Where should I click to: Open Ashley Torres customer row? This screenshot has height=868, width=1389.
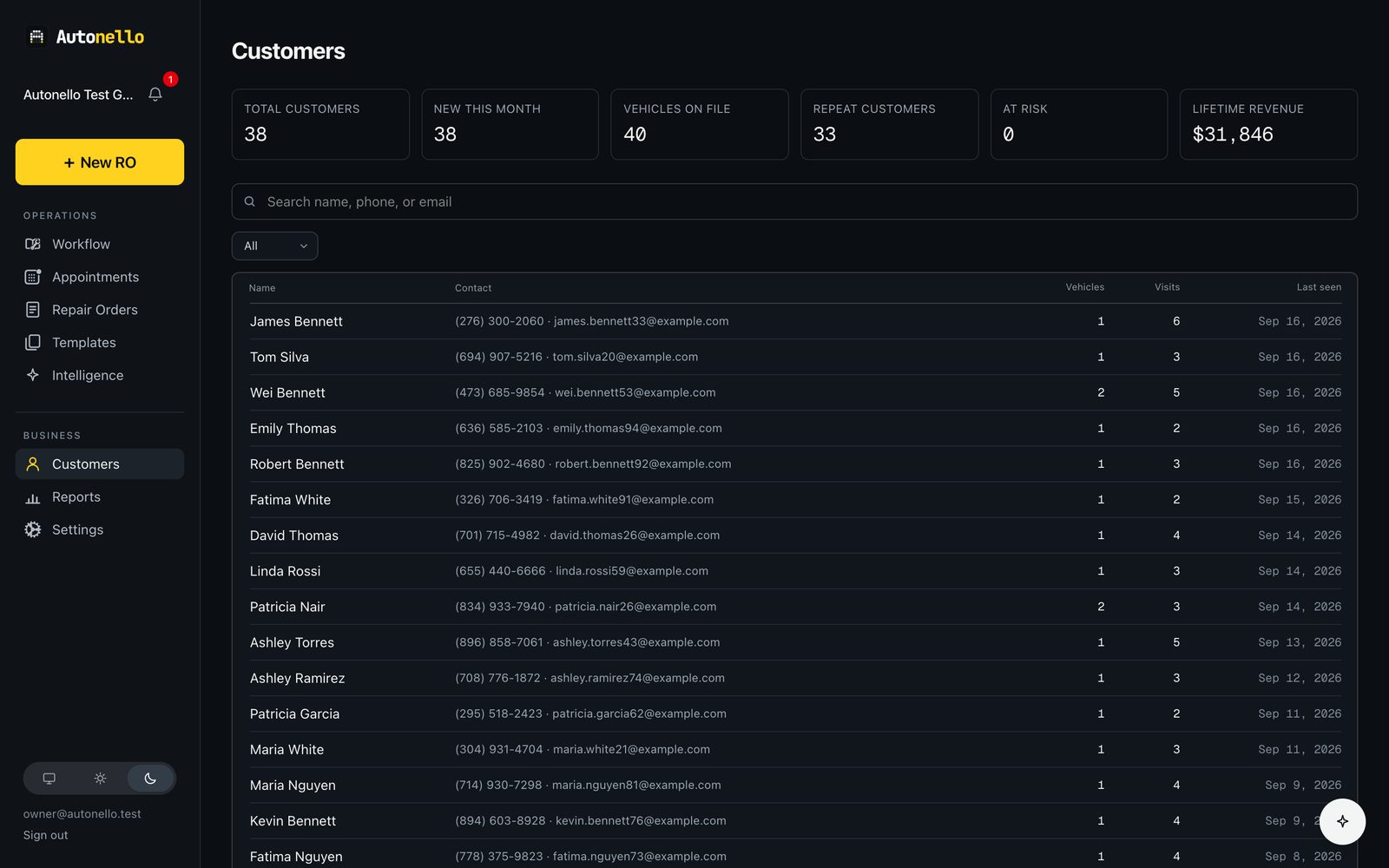794,642
